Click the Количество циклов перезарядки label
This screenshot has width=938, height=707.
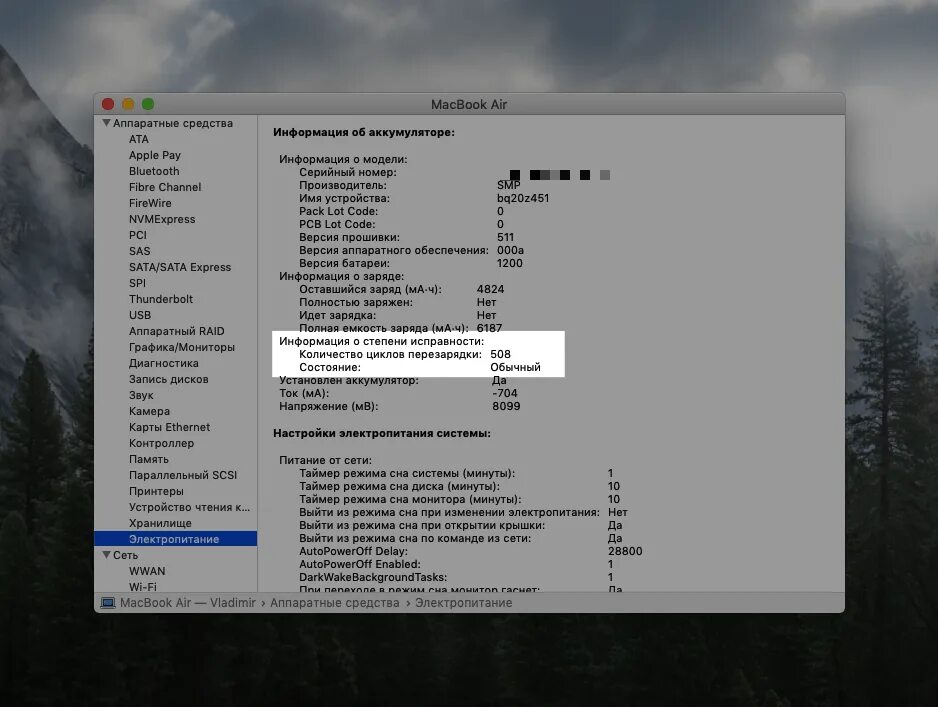click(391, 354)
